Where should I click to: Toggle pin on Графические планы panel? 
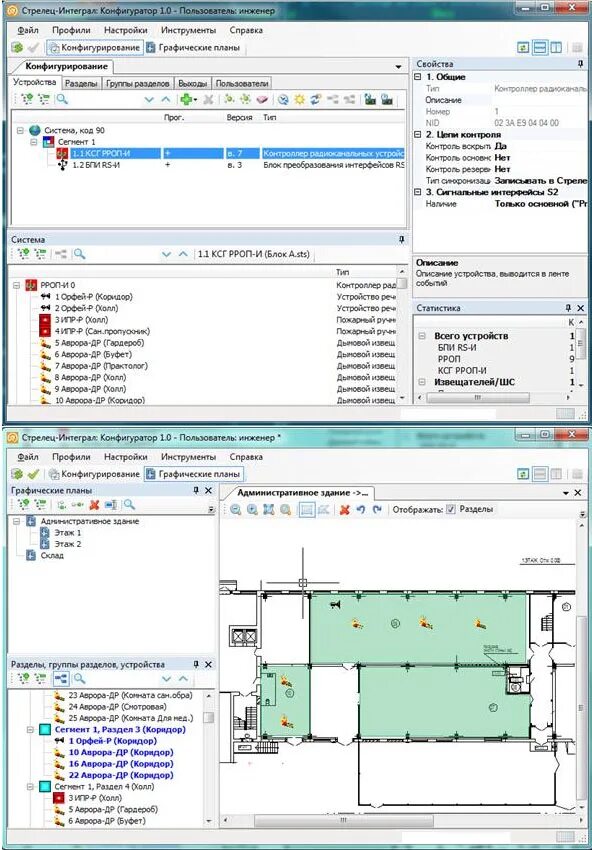coord(196,490)
